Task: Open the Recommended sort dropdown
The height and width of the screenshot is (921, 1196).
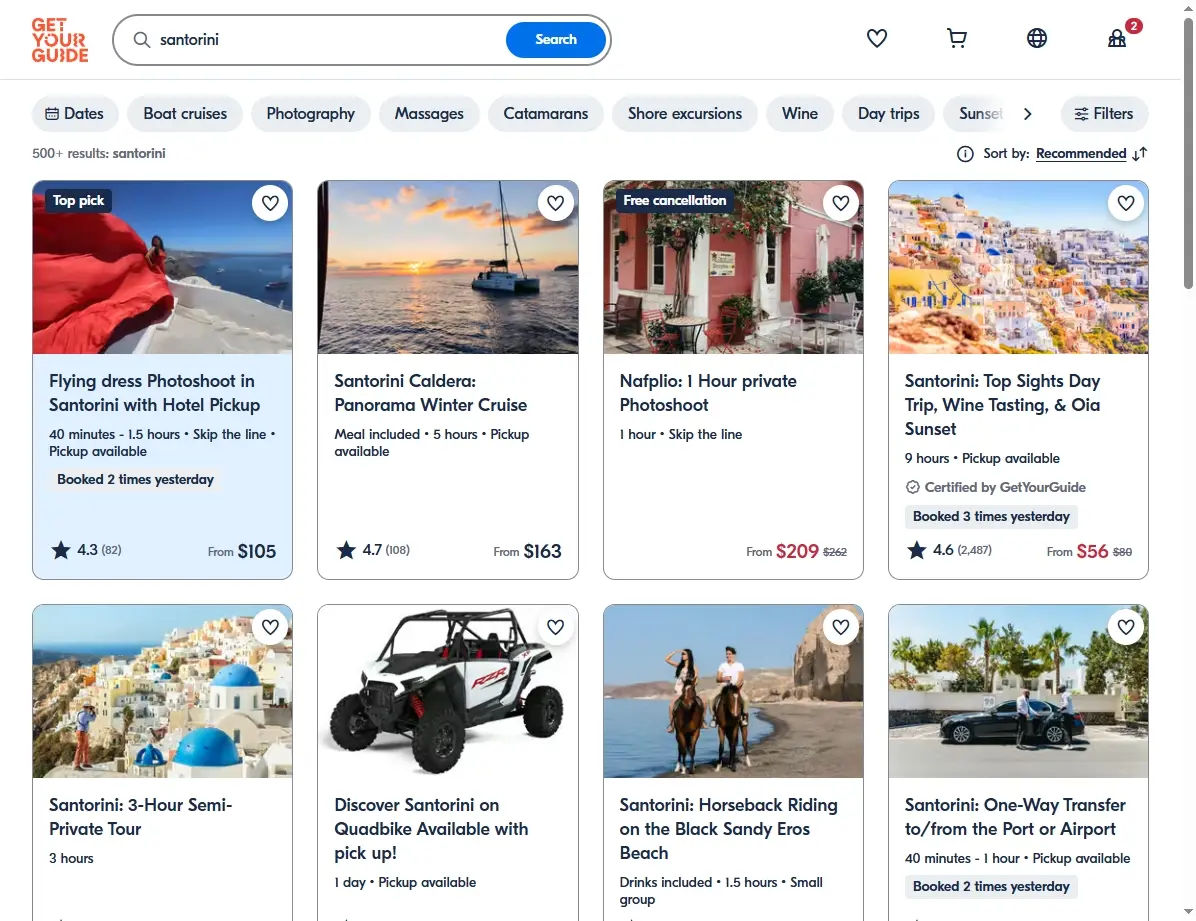Action: click(1081, 154)
